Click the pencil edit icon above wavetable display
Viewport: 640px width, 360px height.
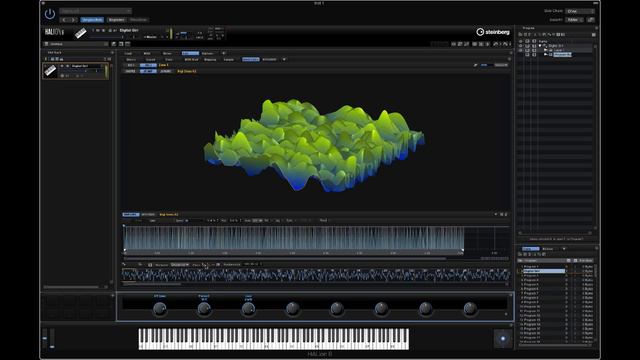[x=476, y=65]
